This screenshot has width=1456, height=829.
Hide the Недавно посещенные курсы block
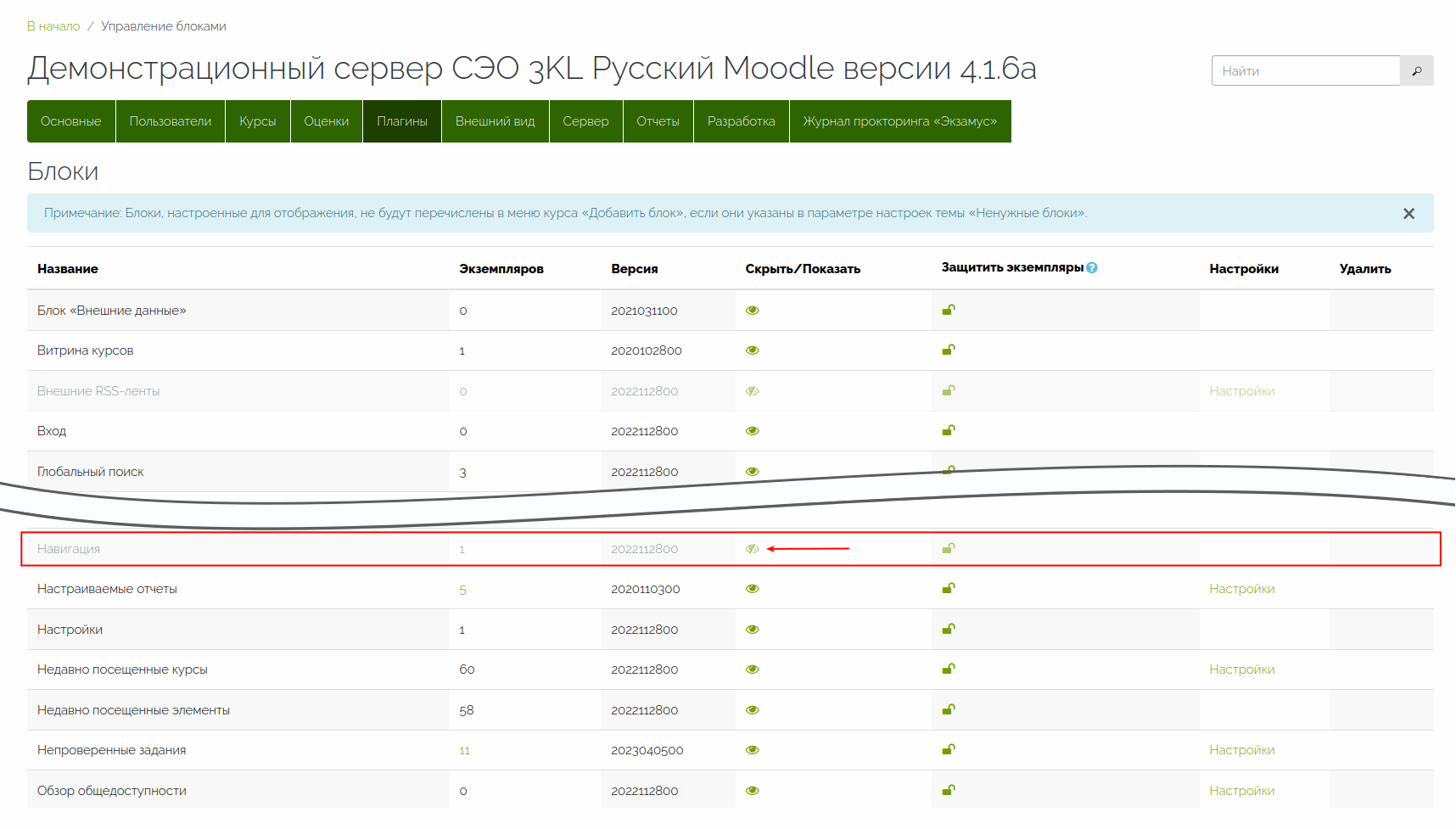click(x=752, y=669)
